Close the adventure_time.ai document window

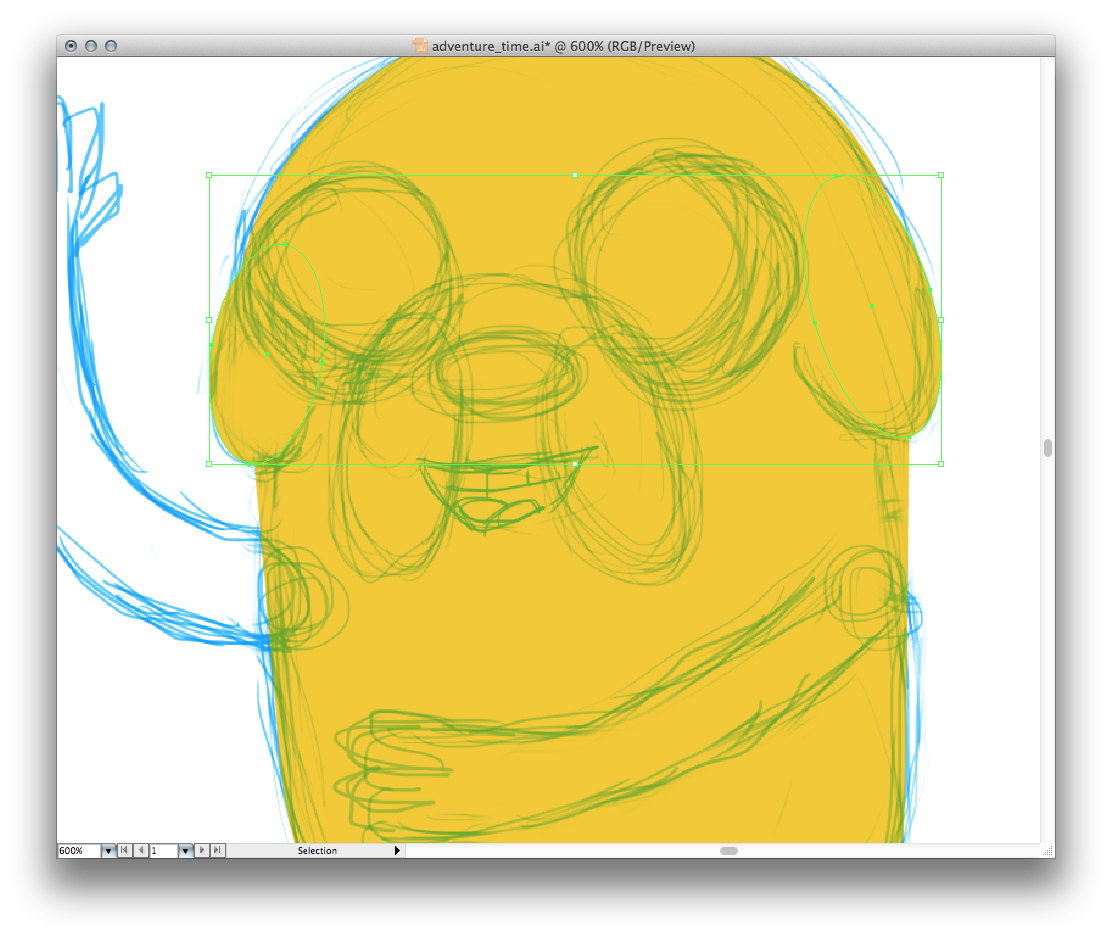71,46
